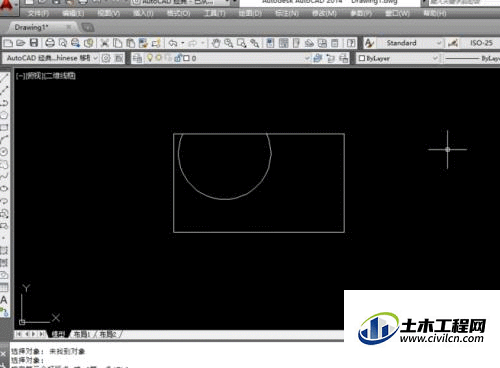Screen dimensions: 500x368
Task: Click the viewport [-] control label
Action: [20, 76]
